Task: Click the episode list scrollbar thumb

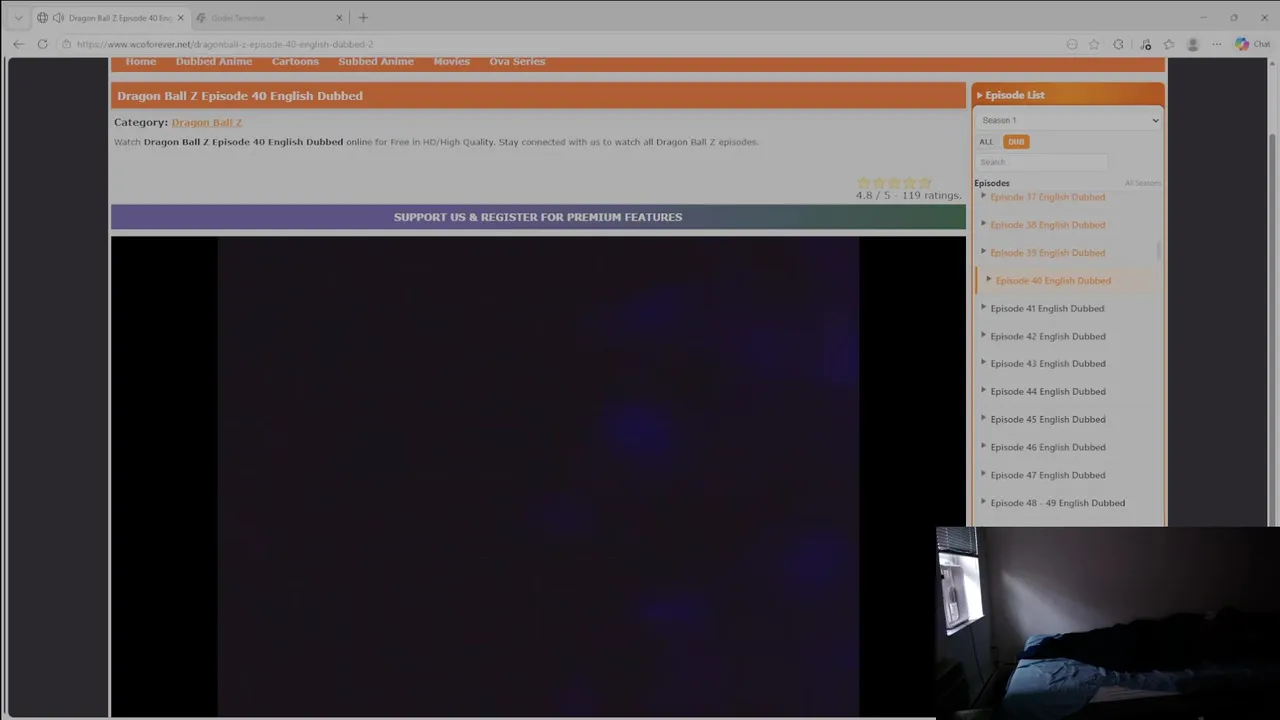Action: click(1159, 250)
